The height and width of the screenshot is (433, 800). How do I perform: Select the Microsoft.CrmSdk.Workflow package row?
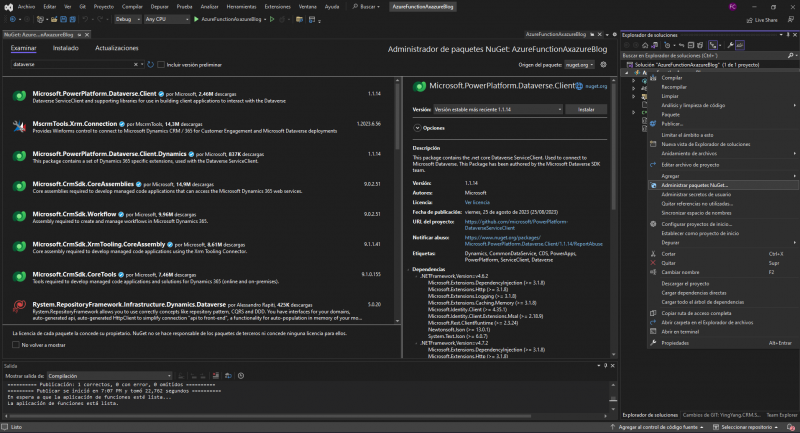[198, 217]
